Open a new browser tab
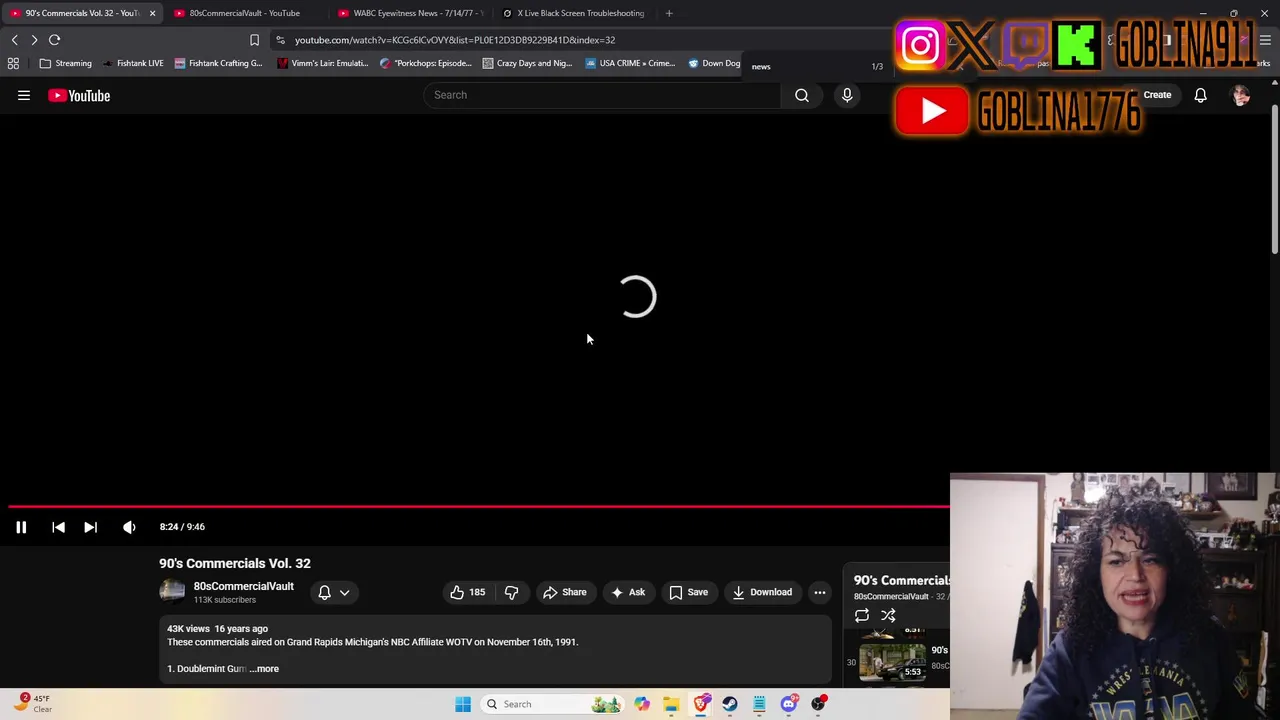Screen dimensions: 1280x720 click(x=669, y=13)
